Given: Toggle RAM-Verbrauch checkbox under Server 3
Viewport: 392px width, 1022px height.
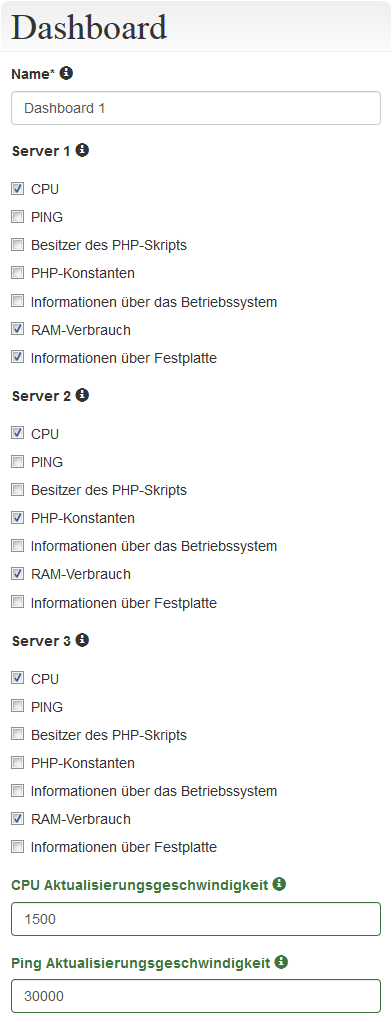Looking at the screenshot, I should (x=18, y=818).
